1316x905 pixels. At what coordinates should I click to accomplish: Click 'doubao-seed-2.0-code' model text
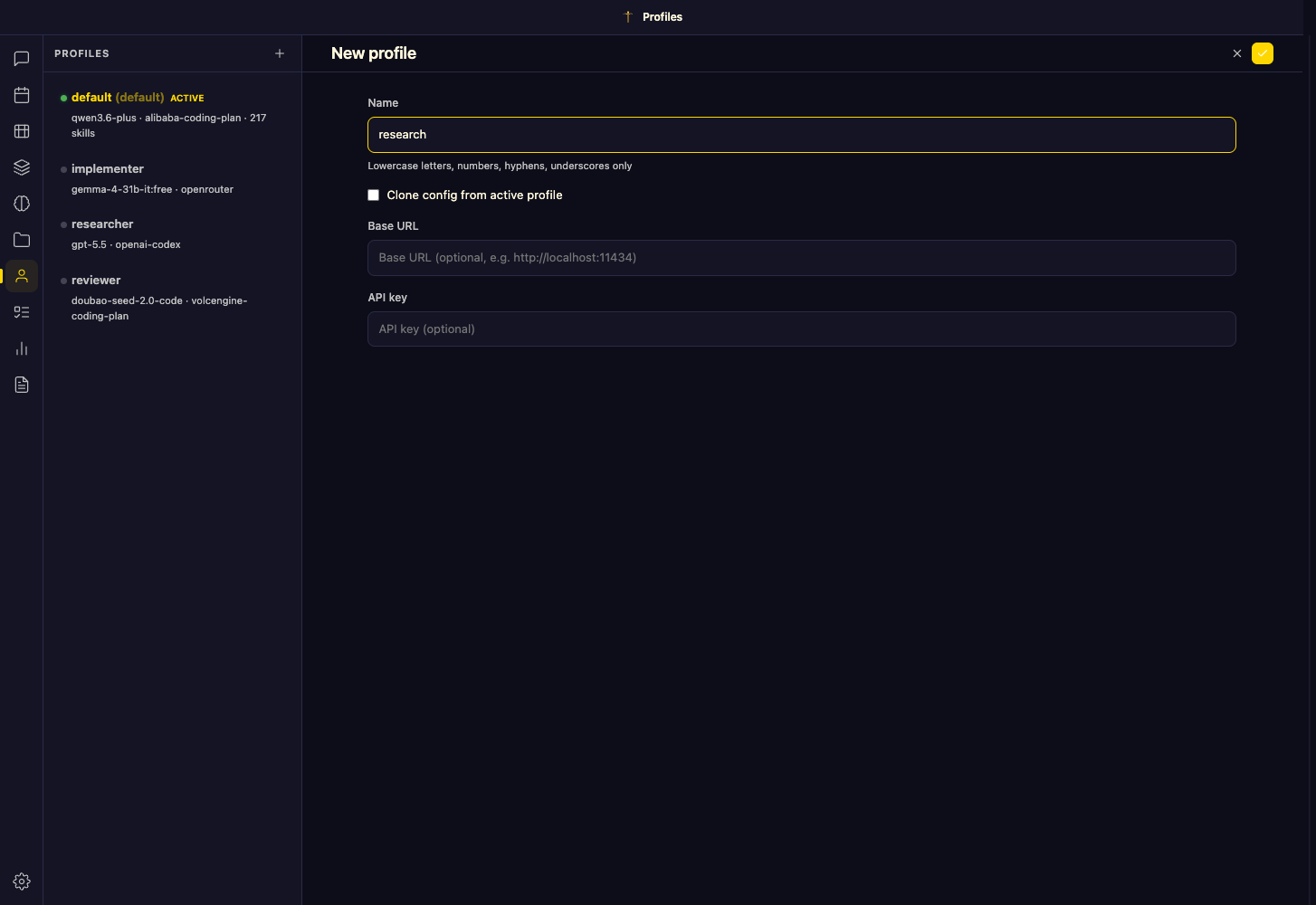point(127,300)
